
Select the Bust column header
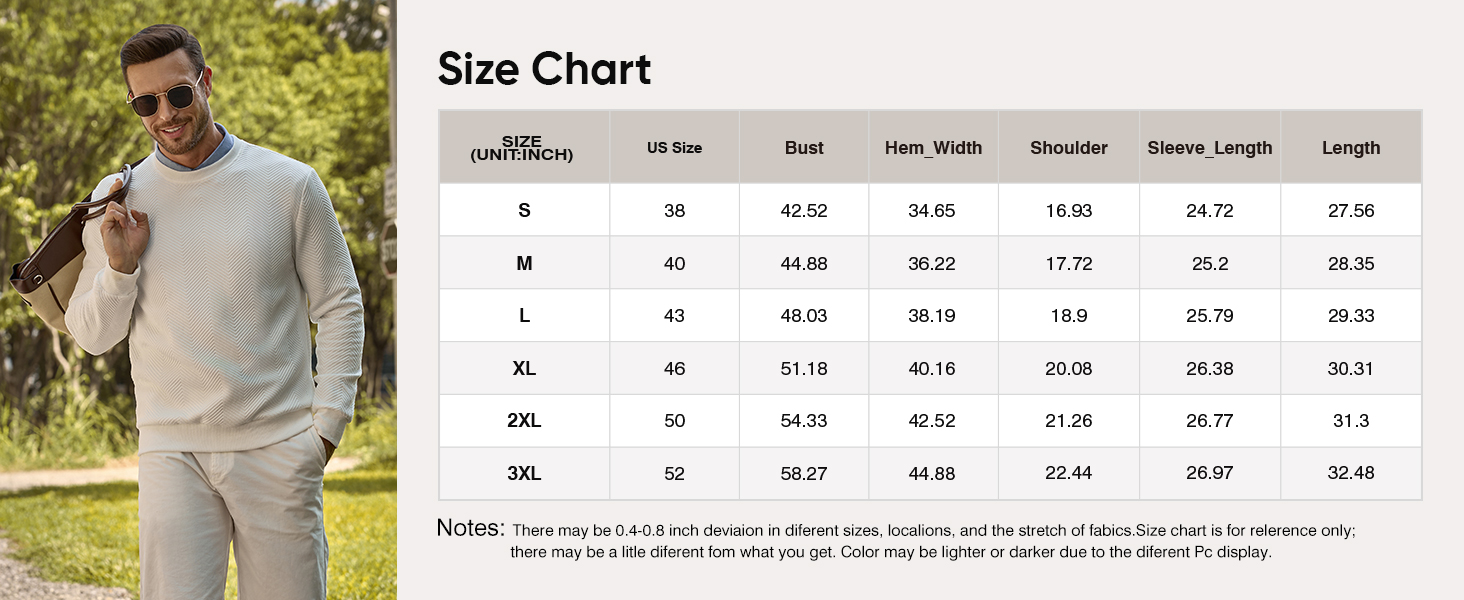pyautogui.click(x=804, y=148)
